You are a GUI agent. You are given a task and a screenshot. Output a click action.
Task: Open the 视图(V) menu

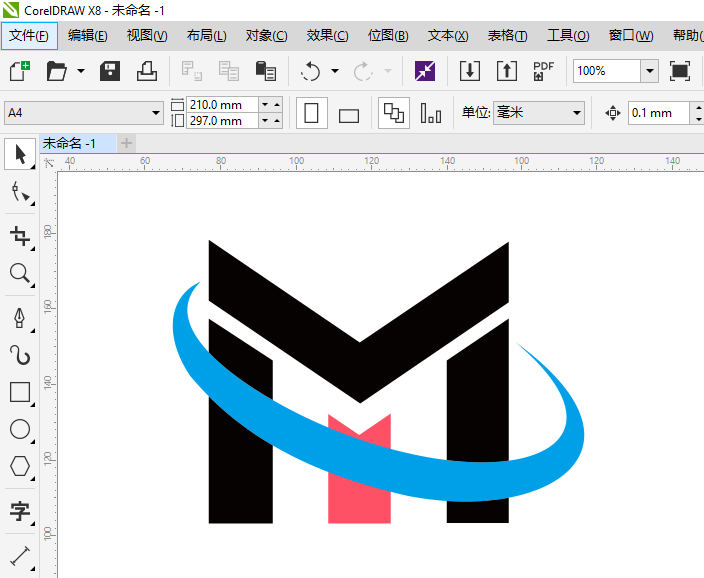[147, 35]
